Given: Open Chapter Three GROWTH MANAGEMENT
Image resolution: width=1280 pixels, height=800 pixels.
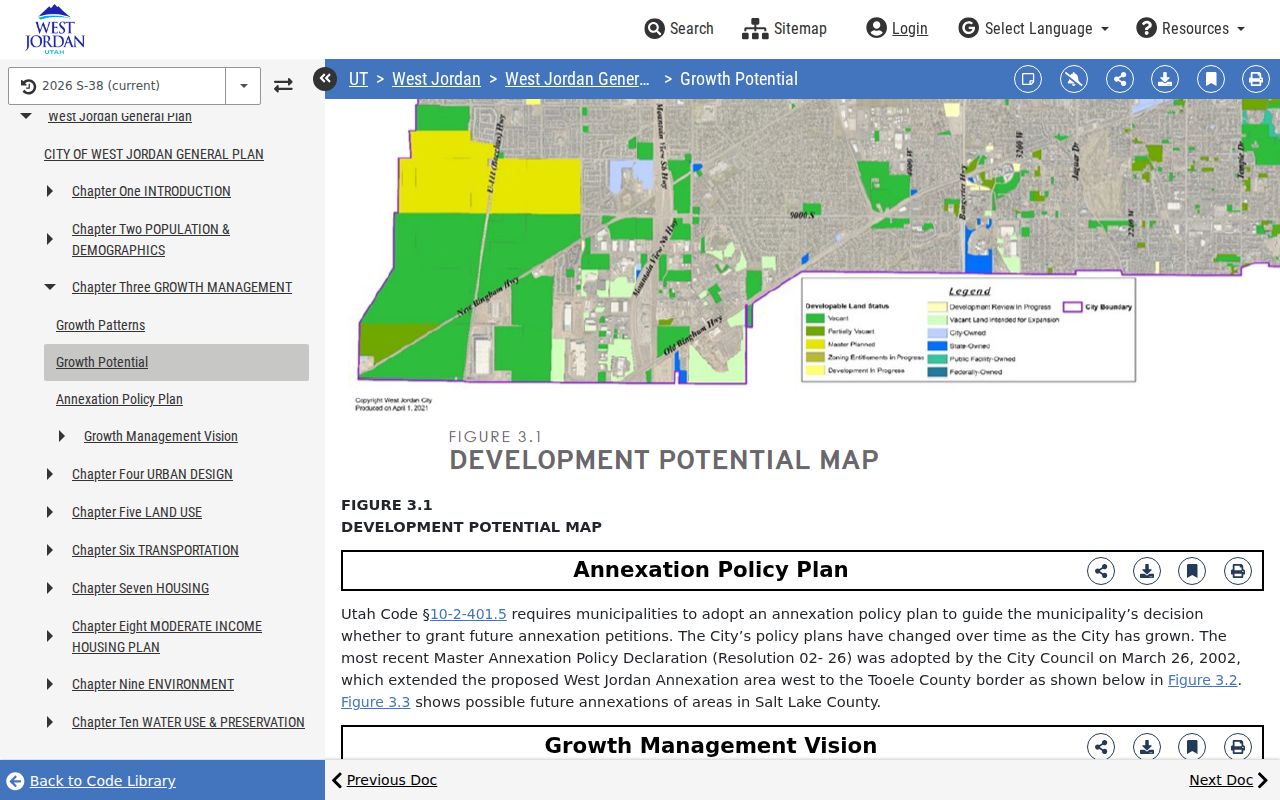Looking at the screenshot, I should tap(182, 287).
